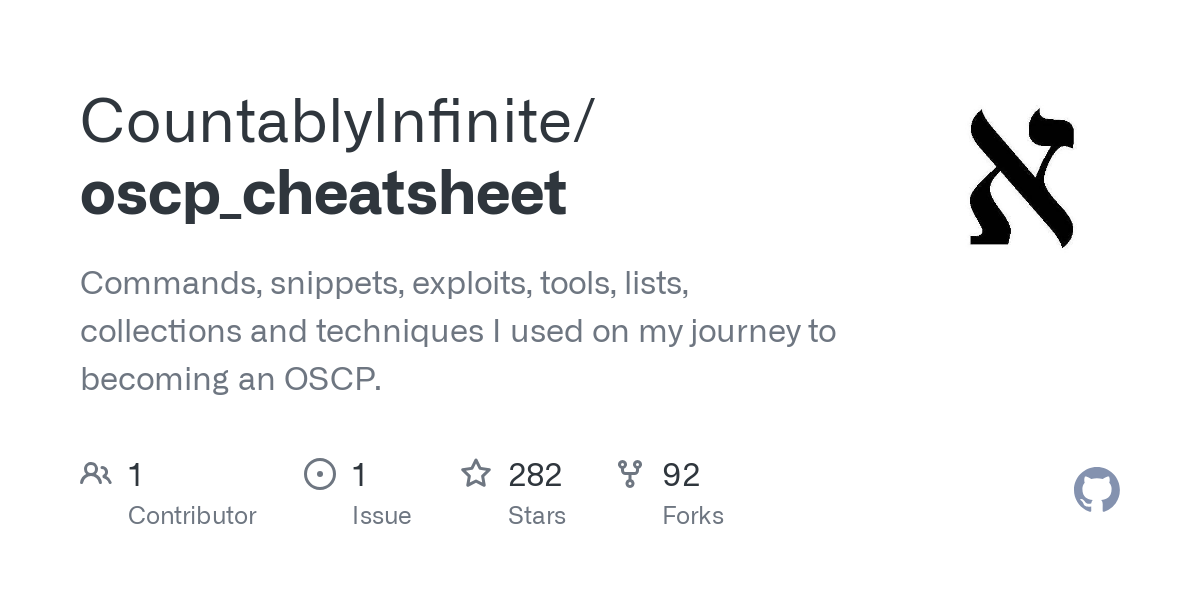
Task: Select the issue circle-dot icon
Action: click(x=320, y=474)
